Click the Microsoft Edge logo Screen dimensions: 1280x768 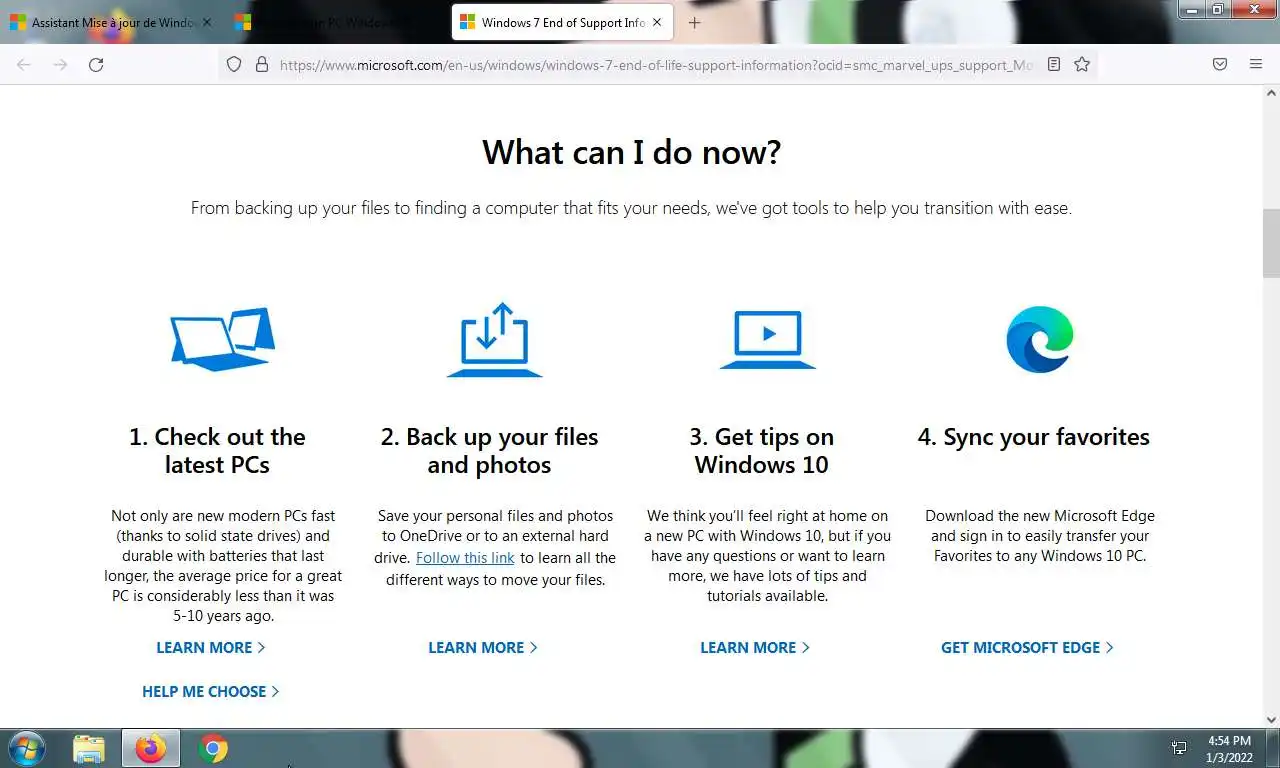[1039, 340]
